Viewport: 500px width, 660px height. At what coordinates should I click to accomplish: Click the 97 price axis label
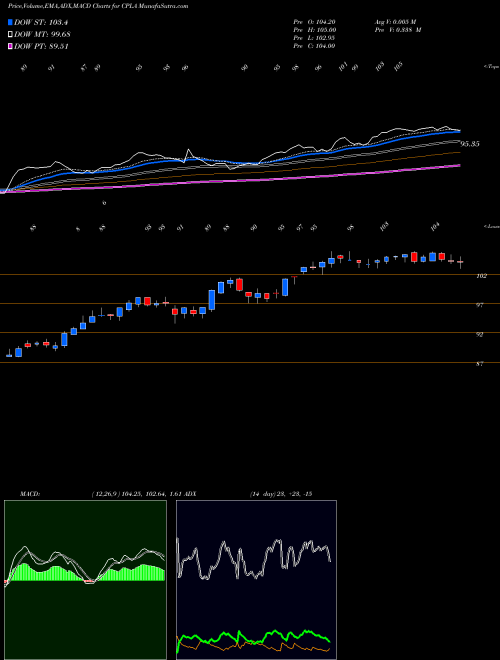[479, 305]
